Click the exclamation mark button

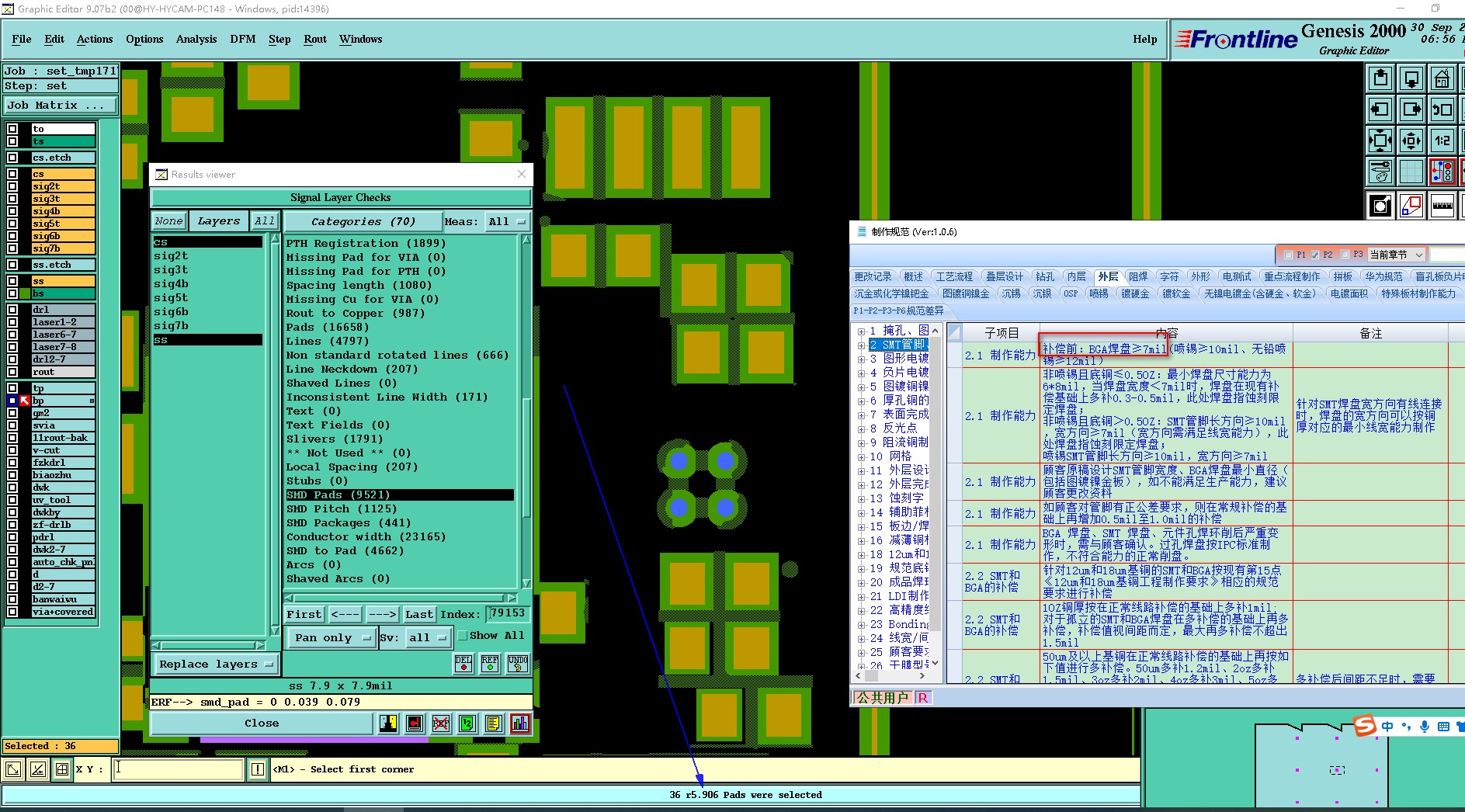(x=258, y=769)
